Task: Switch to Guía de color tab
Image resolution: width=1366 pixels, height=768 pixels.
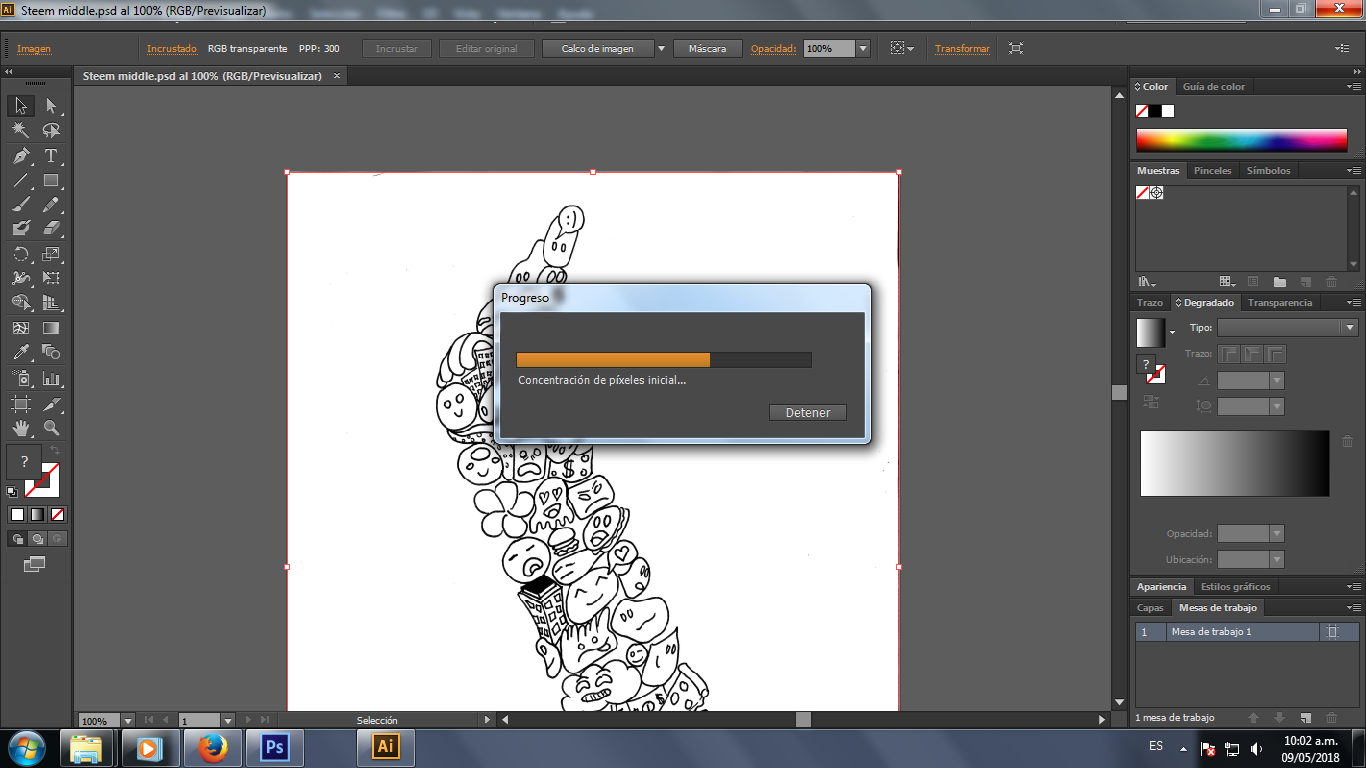Action: pos(1214,87)
